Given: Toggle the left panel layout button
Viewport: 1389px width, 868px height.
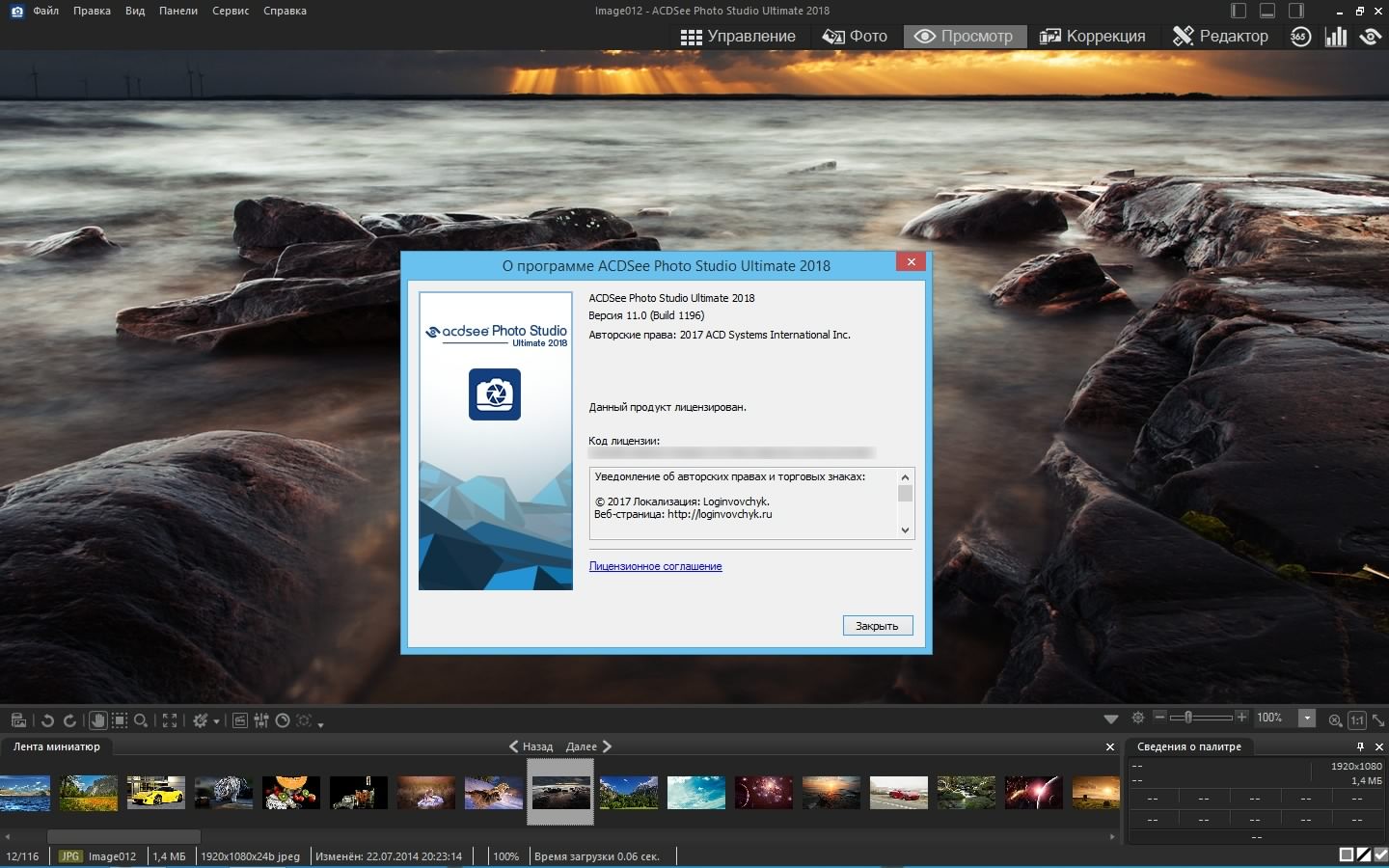Looking at the screenshot, I should click(x=1239, y=11).
